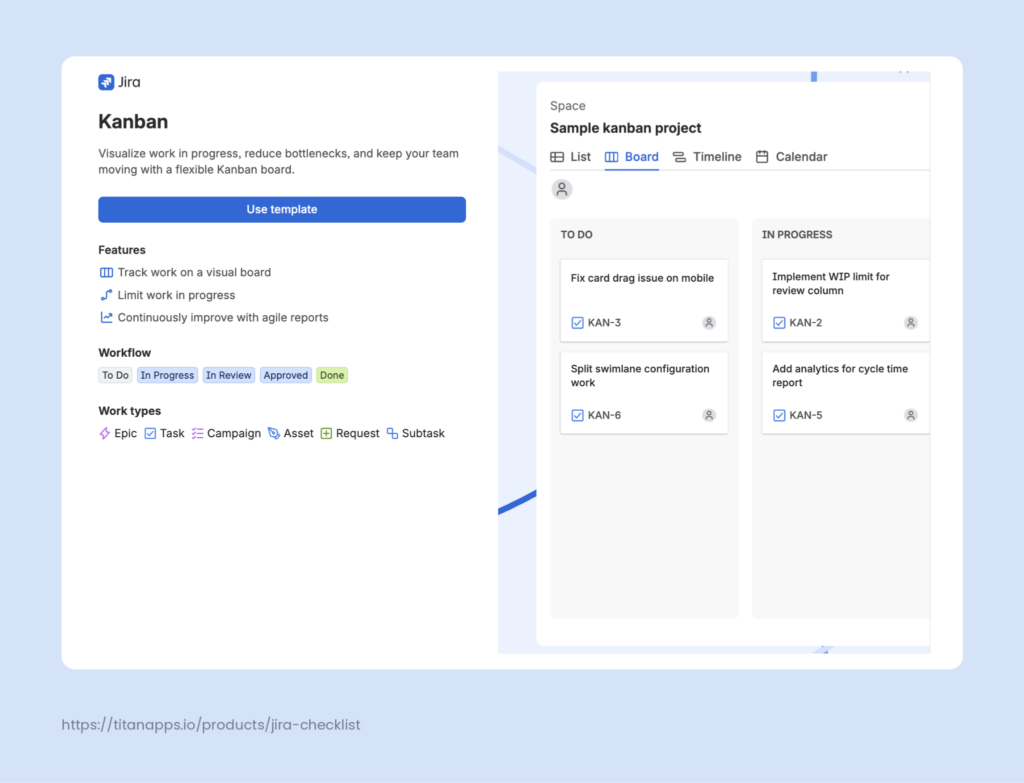Click the KAN-2 issue key
The width and height of the screenshot is (1024, 783).
pyautogui.click(x=806, y=323)
